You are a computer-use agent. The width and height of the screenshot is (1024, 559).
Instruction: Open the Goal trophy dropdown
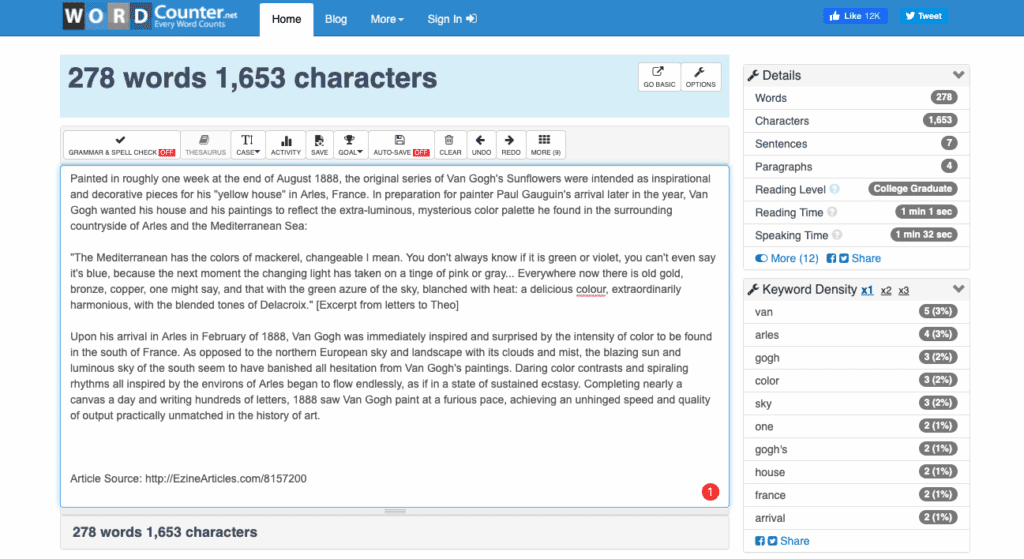coord(349,145)
